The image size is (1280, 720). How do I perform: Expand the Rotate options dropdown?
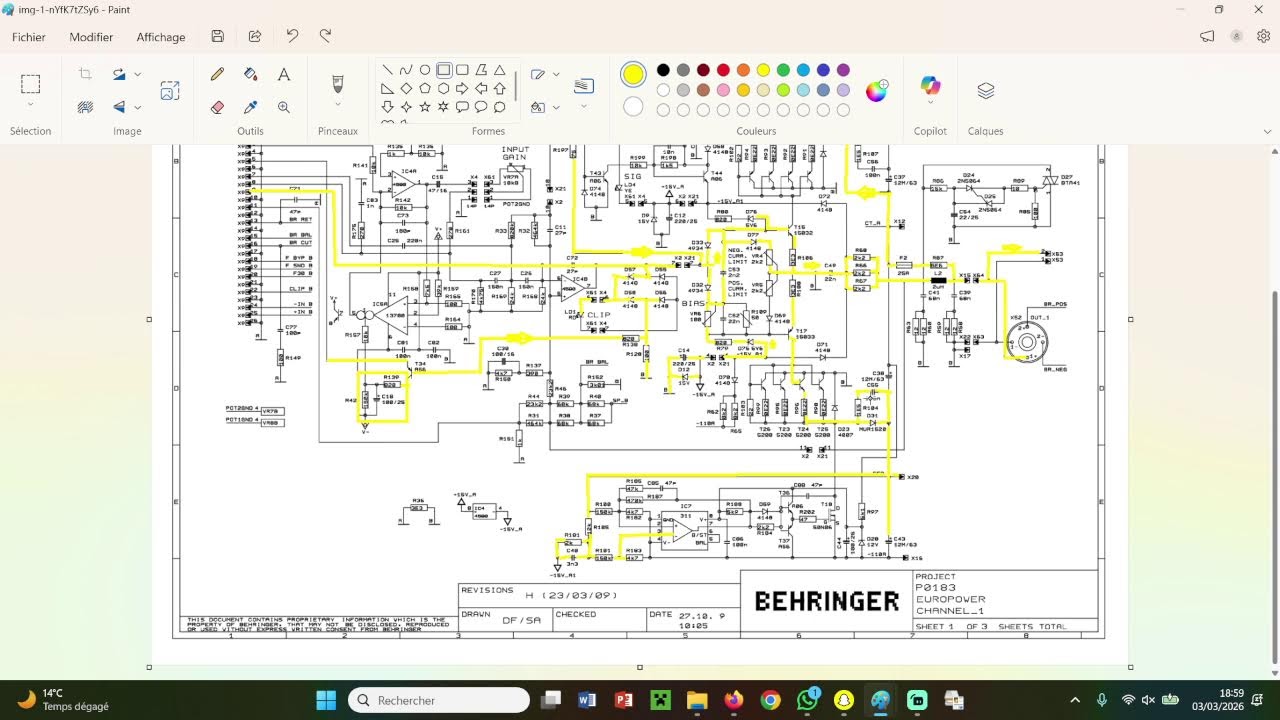coord(137,74)
